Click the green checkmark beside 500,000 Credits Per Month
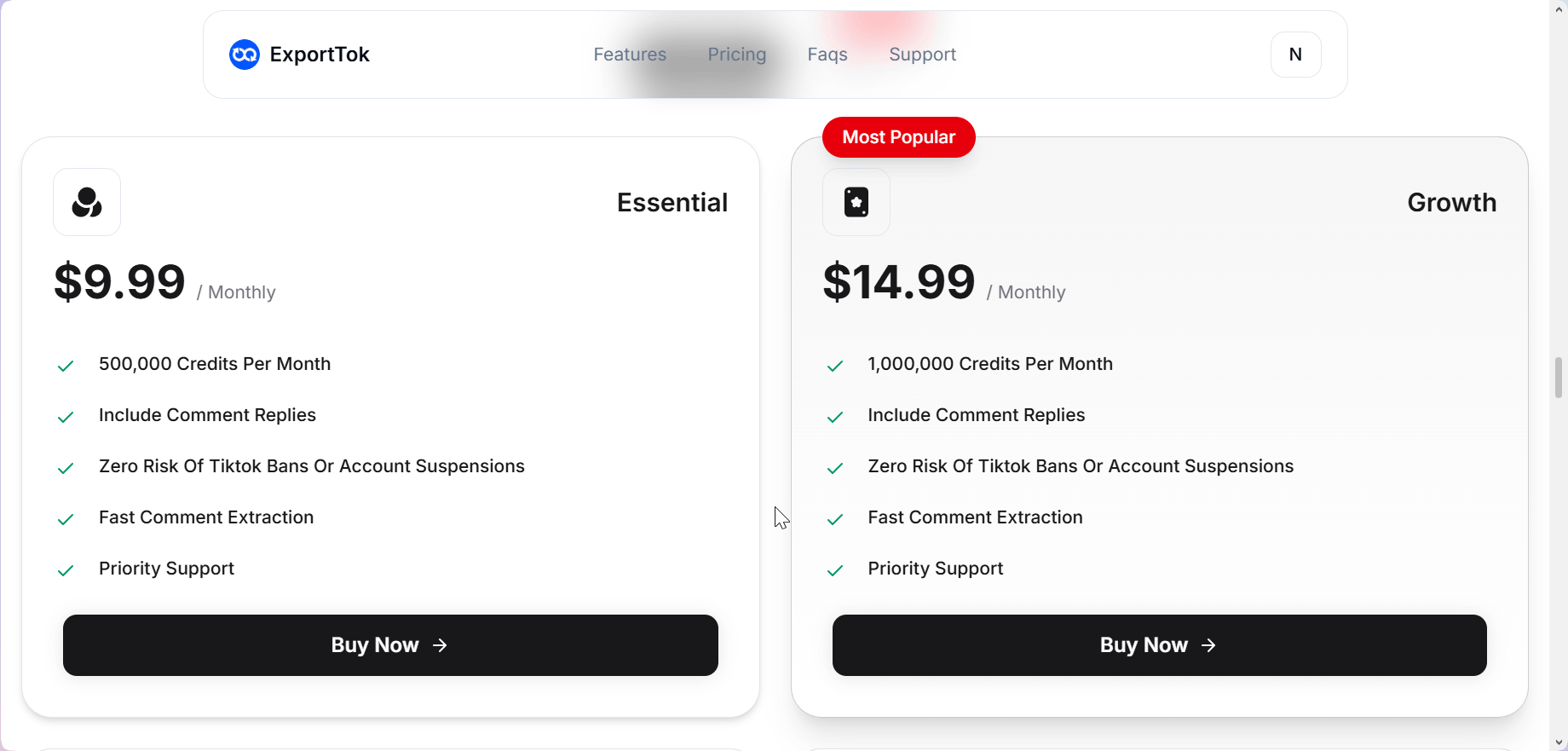Viewport: 1568px width, 751px height. pyautogui.click(x=66, y=365)
